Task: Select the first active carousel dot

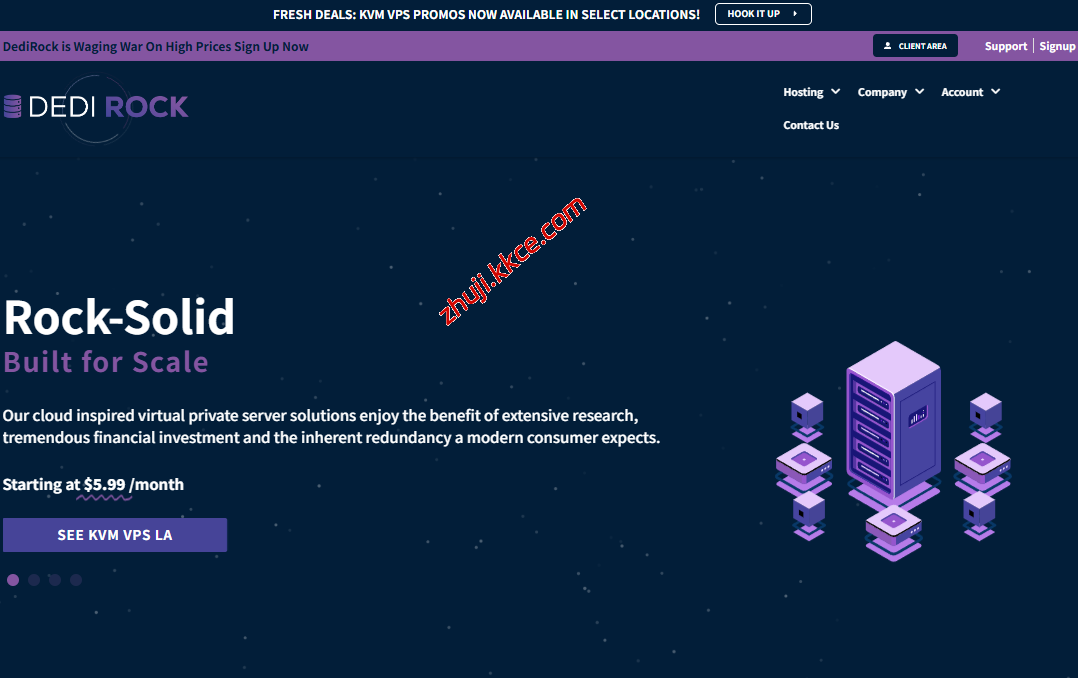Action: 13,580
